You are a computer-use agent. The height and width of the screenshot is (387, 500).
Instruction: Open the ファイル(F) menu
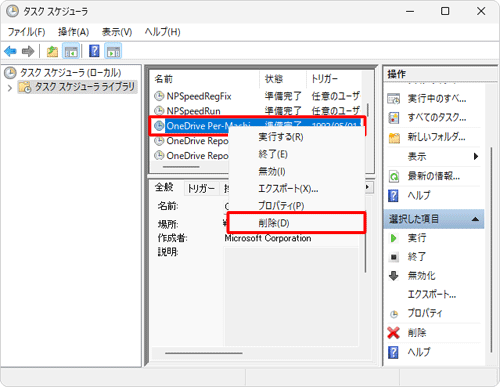[x=26, y=32]
